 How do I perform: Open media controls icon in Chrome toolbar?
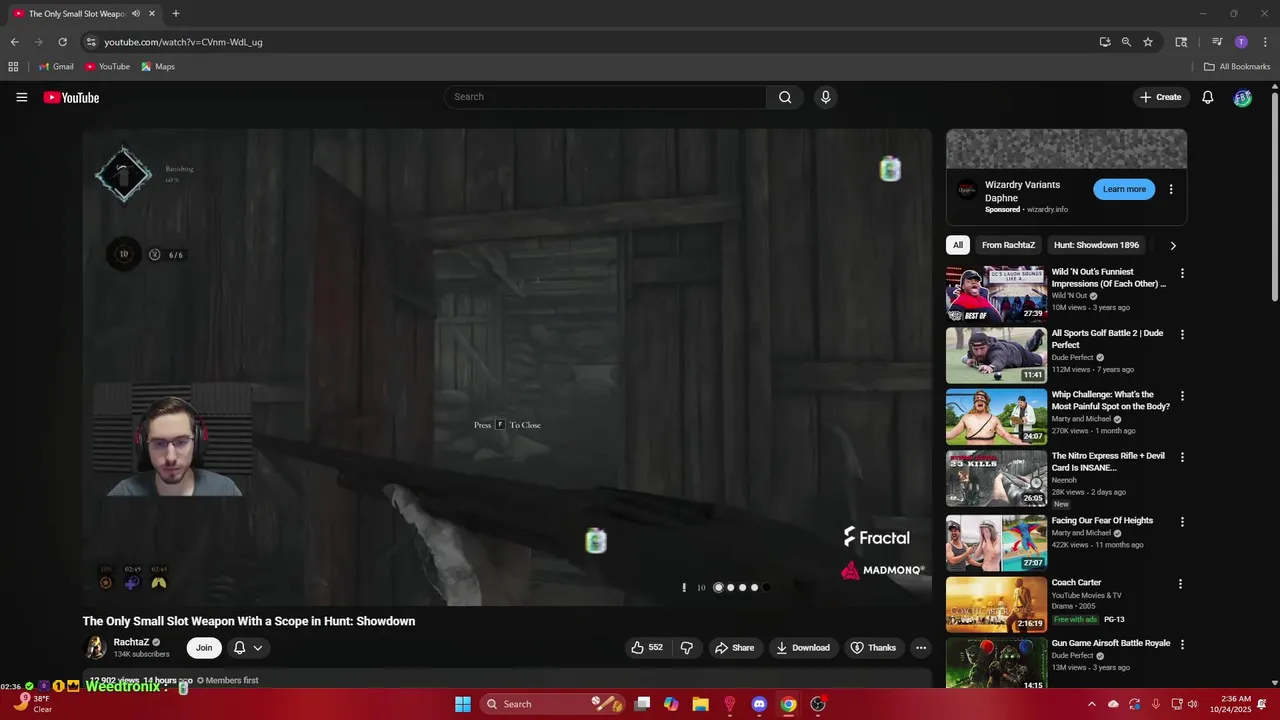(x=1217, y=42)
